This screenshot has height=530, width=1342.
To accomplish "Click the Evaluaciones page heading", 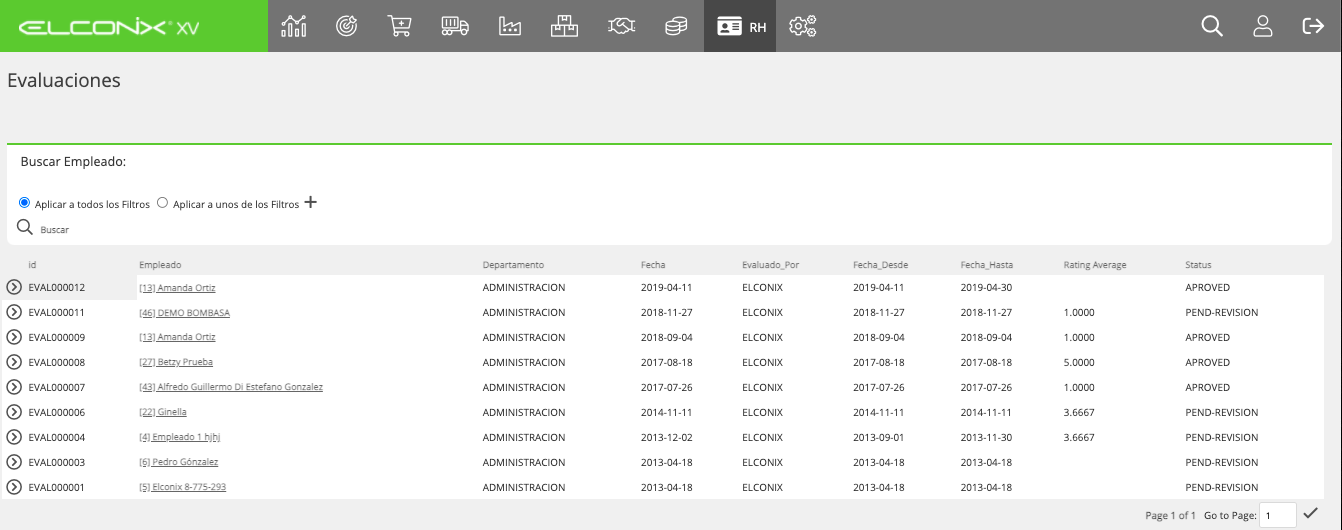I will tap(64, 81).
